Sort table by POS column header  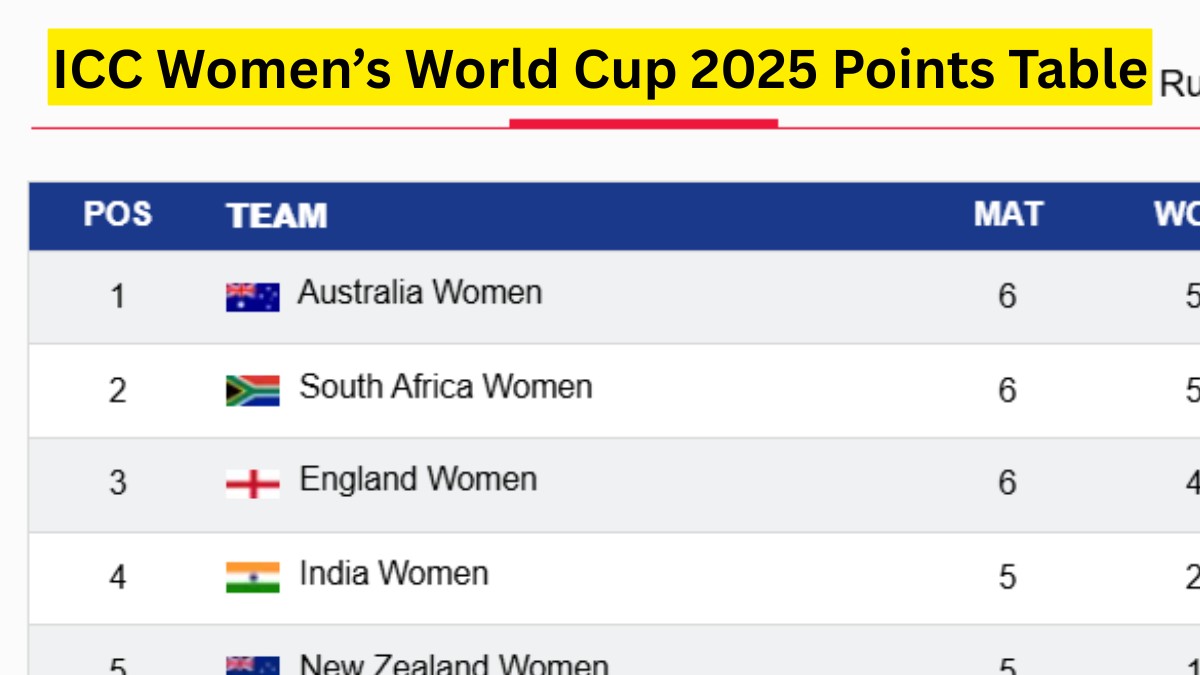pos(117,215)
